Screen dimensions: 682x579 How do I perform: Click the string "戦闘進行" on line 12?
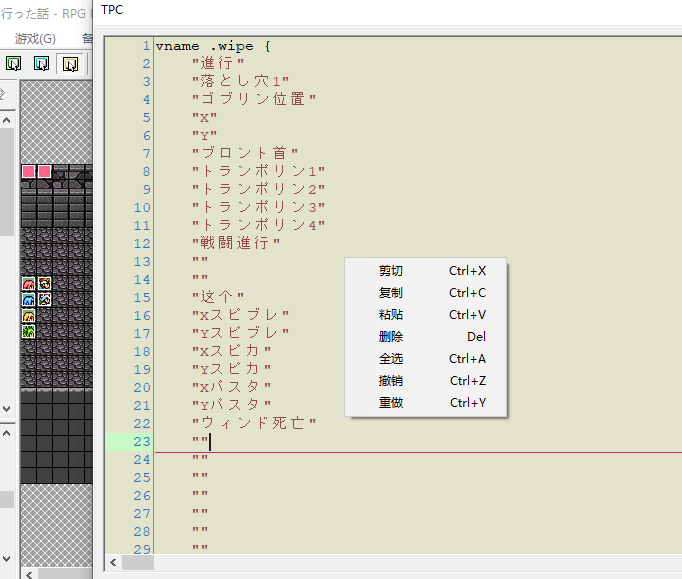tap(236, 243)
